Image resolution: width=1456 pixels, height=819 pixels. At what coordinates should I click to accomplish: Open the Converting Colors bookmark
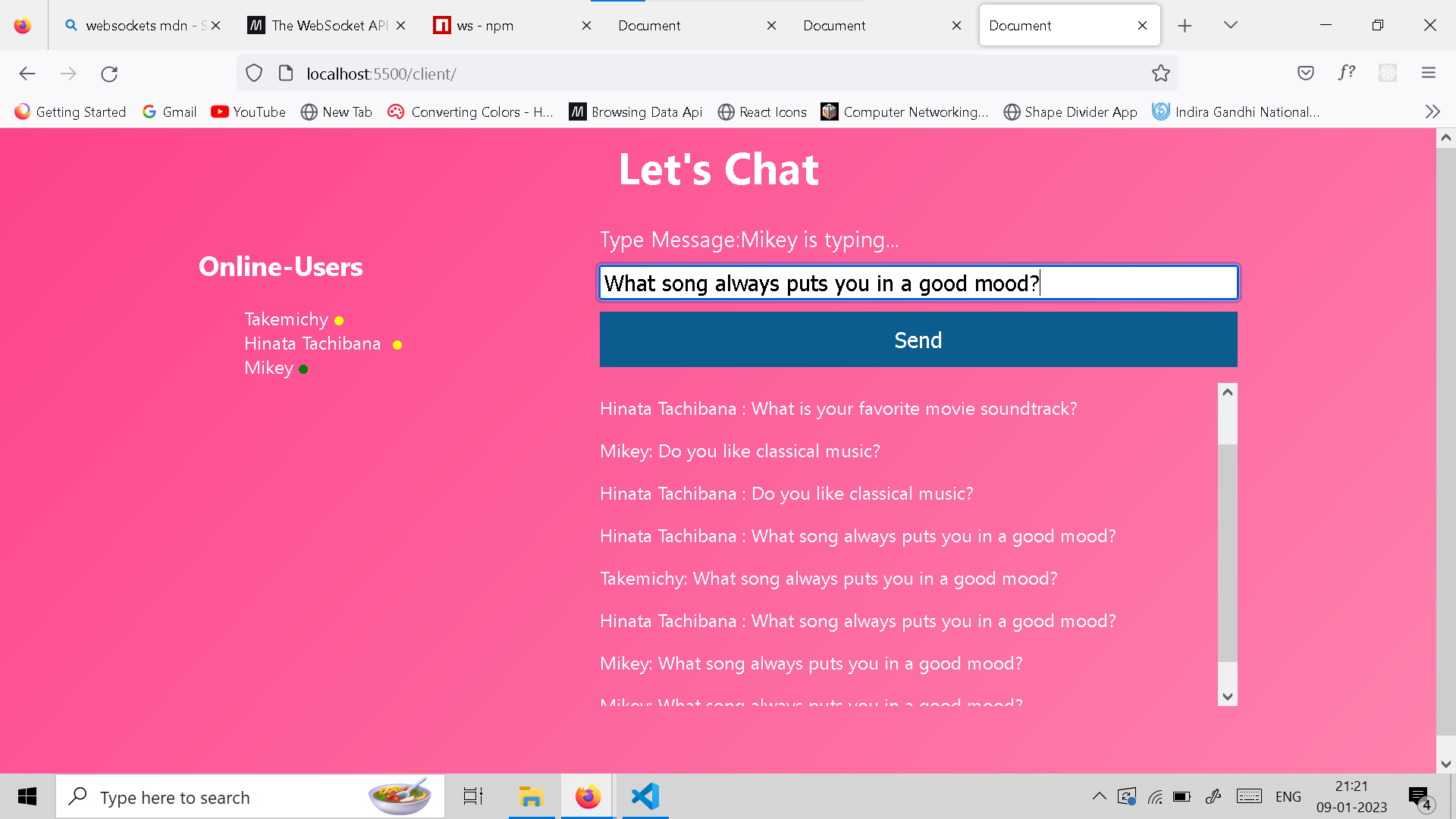click(x=470, y=111)
